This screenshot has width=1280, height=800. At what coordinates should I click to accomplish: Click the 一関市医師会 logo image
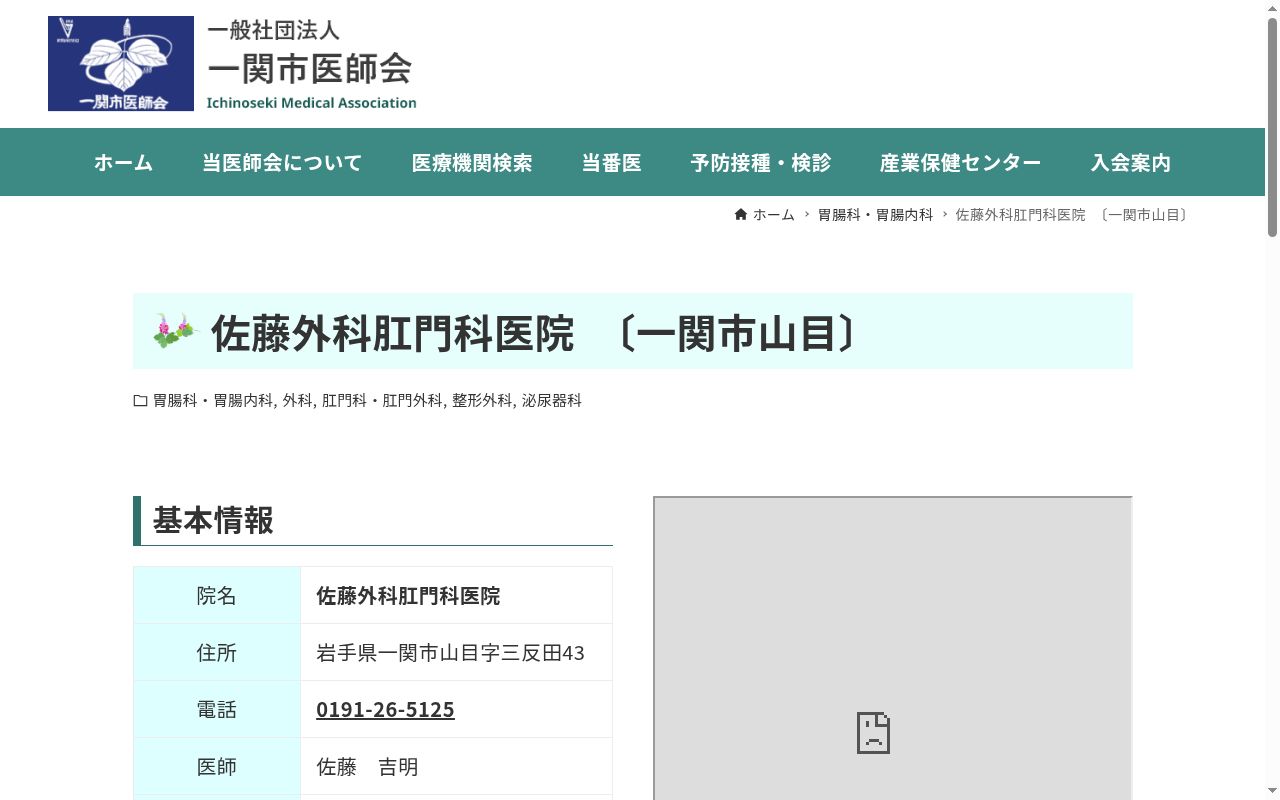pyautogui.click(x=121, y=63)
